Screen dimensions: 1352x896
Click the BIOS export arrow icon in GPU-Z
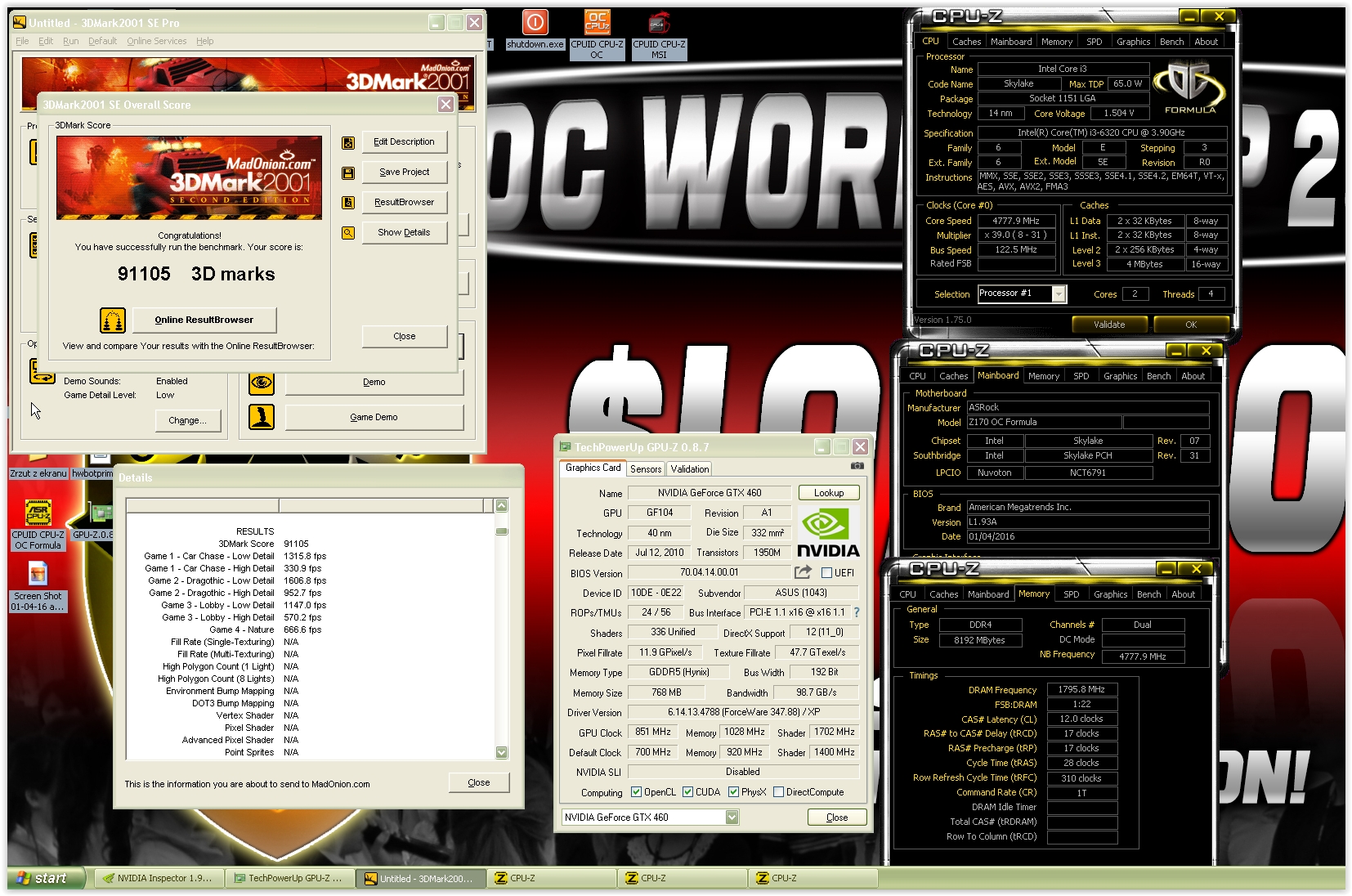coord(803,572)
